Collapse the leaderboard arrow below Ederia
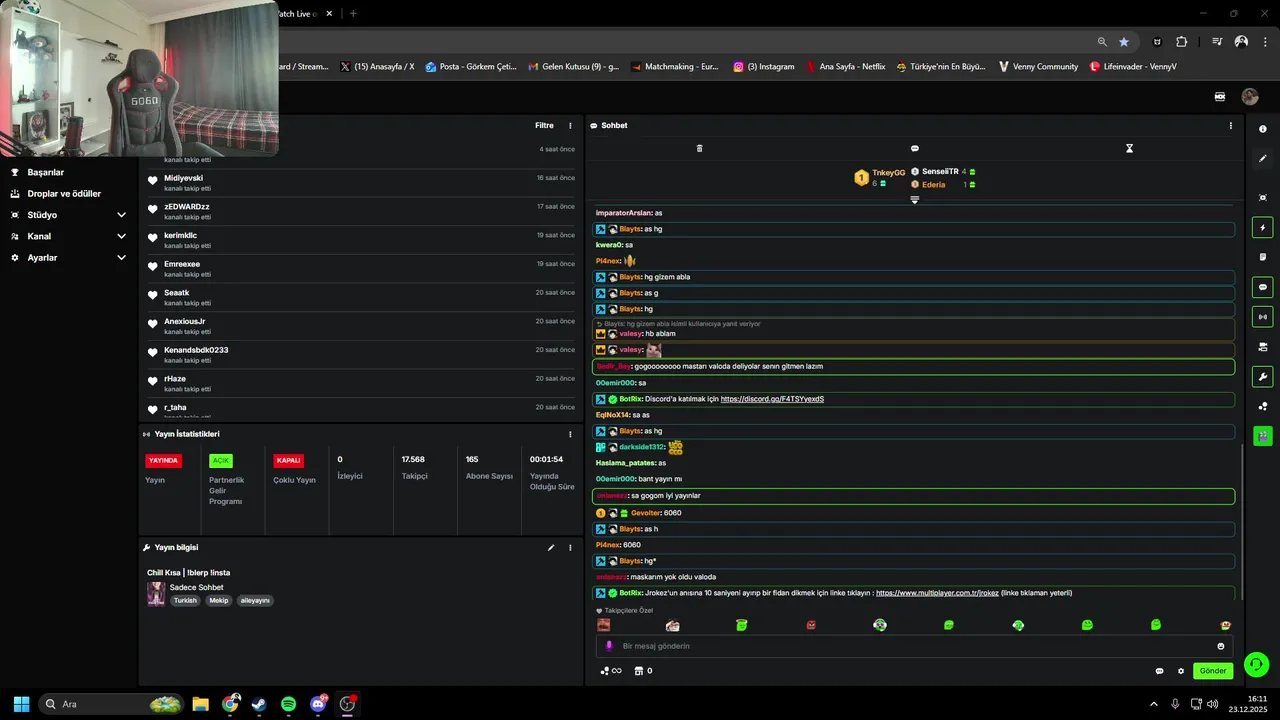1280x720 pixels. 914,200
